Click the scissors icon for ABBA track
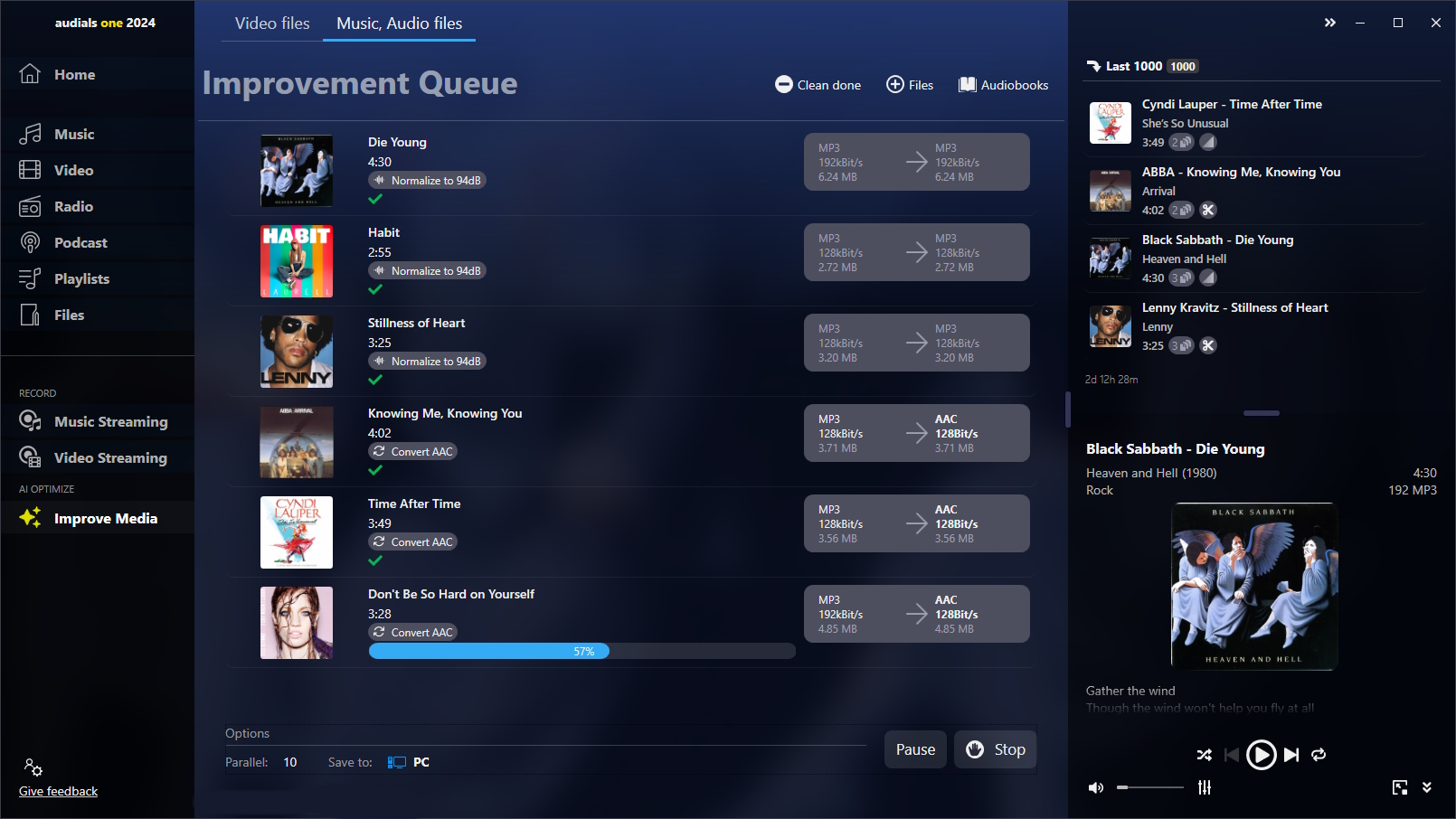 pos(1208,210)
